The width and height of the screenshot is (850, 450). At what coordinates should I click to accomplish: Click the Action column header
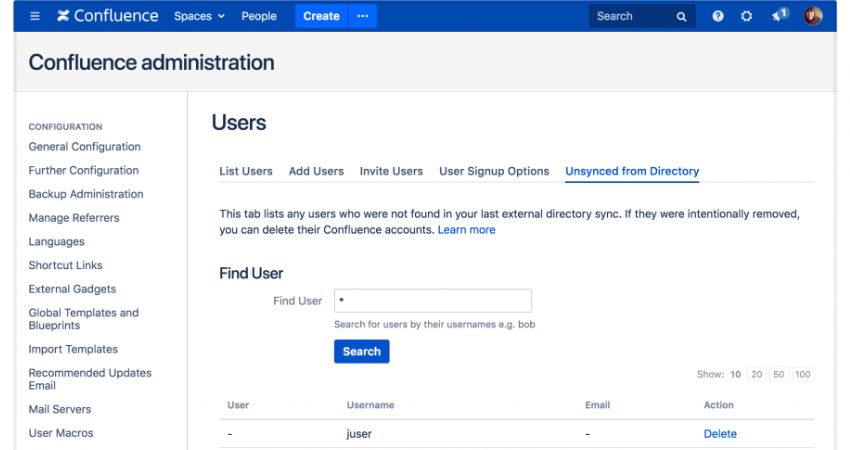coord(718,405)
